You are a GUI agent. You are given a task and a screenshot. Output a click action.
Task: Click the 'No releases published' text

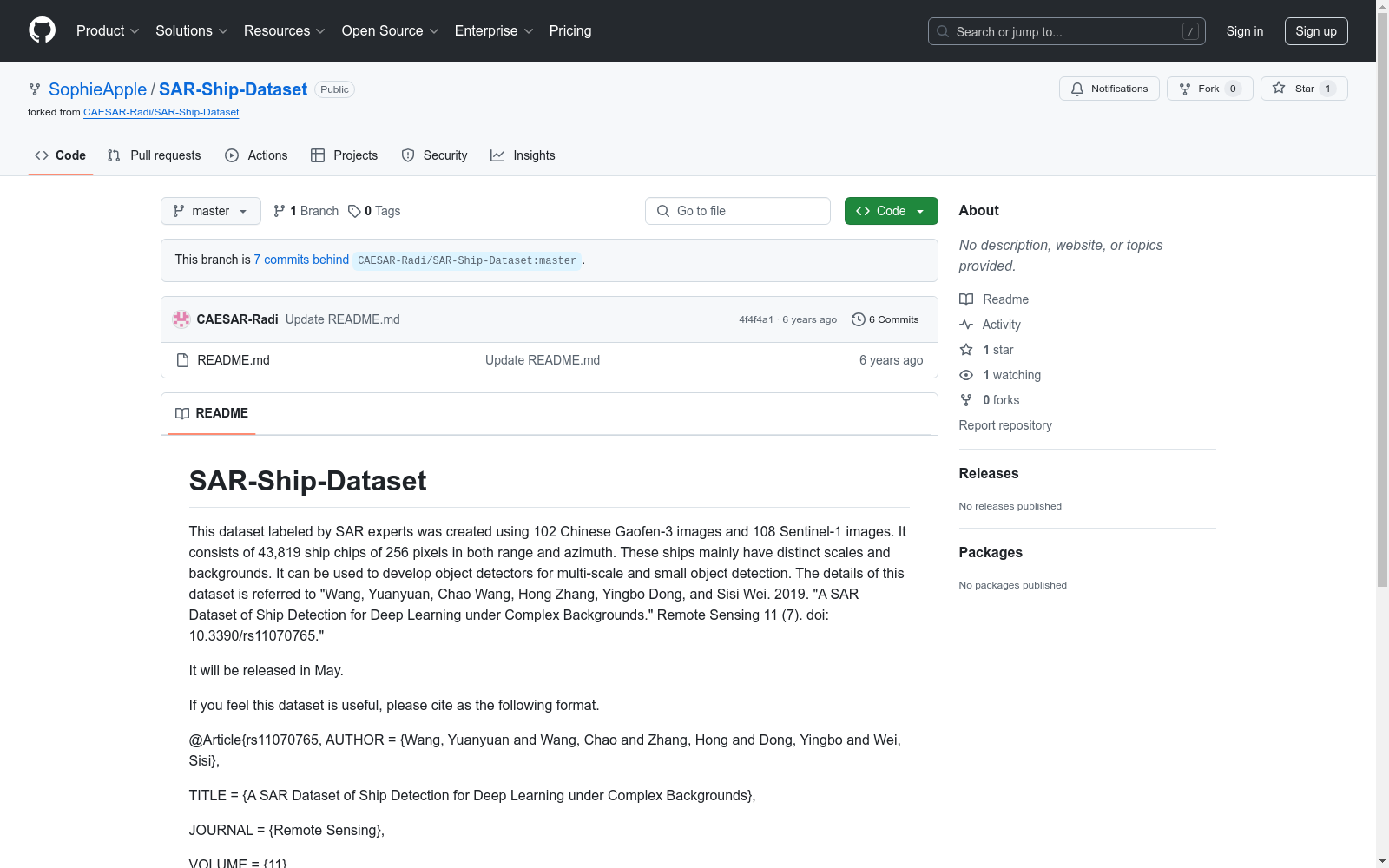(1010, 506)
